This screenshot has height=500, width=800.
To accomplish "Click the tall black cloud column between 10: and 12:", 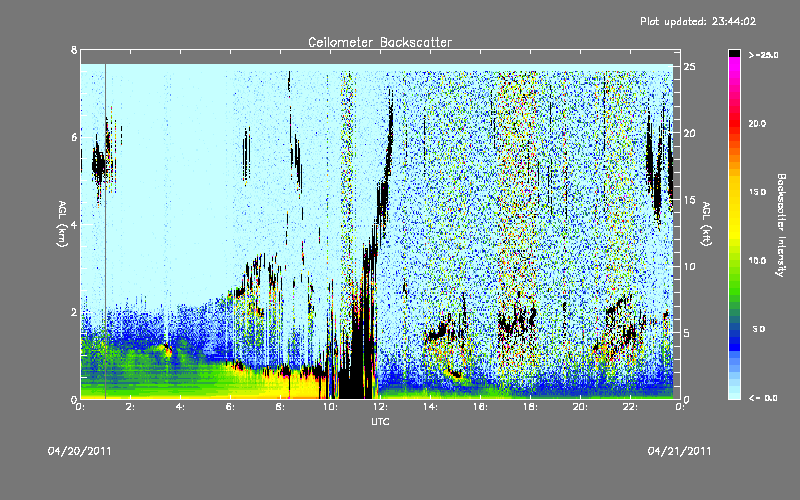I will pos(360,337).
